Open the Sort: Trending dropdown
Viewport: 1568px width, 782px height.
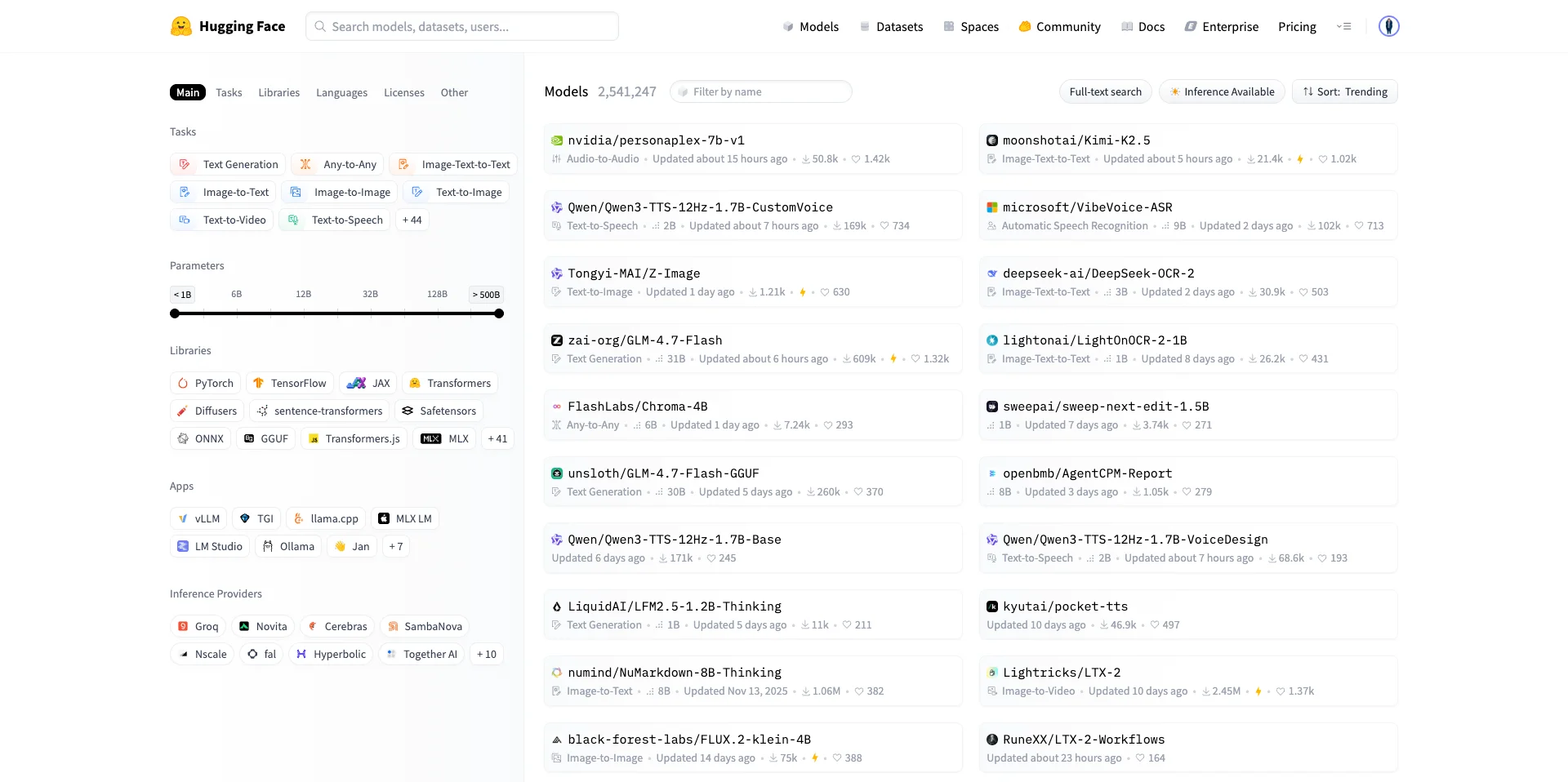click(1344, 91)
